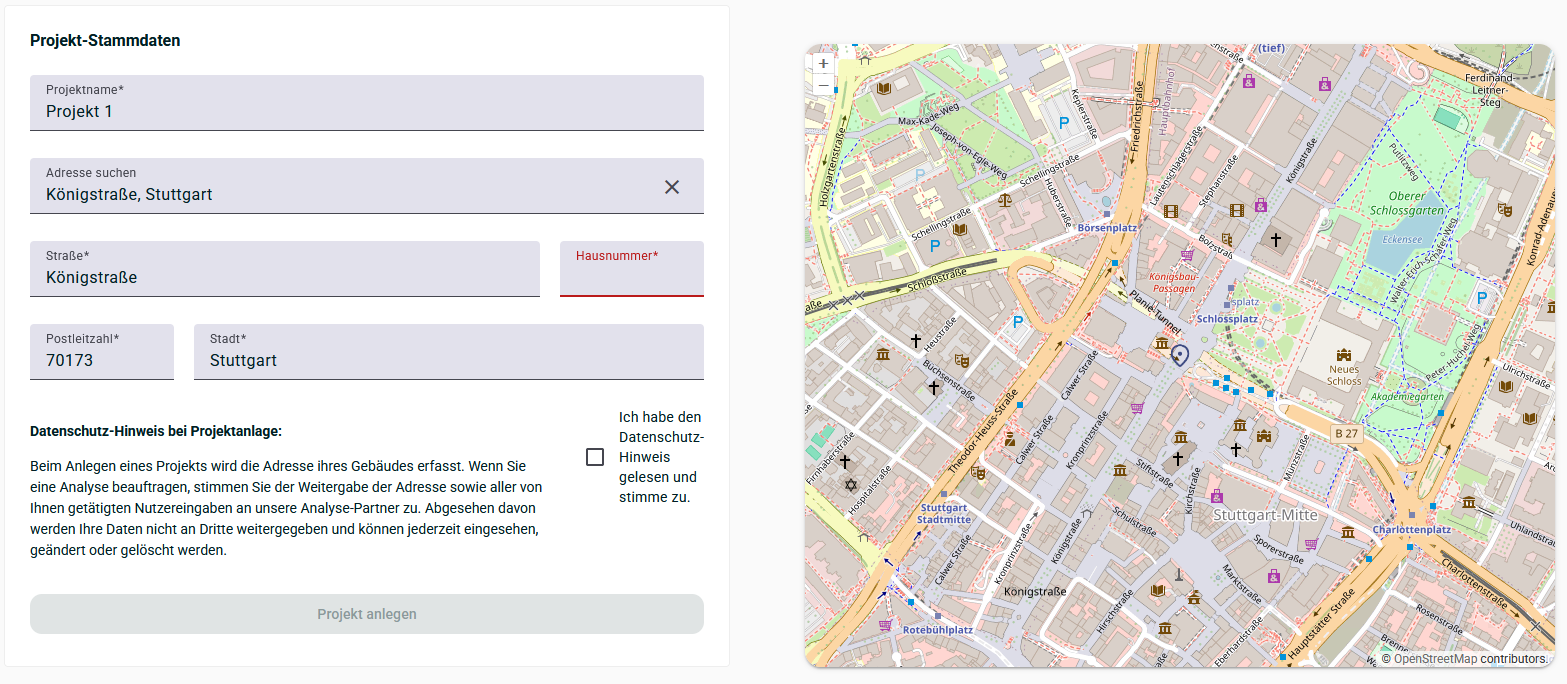Edit the Postleitzahl field showing 70173

coord(102,352)
